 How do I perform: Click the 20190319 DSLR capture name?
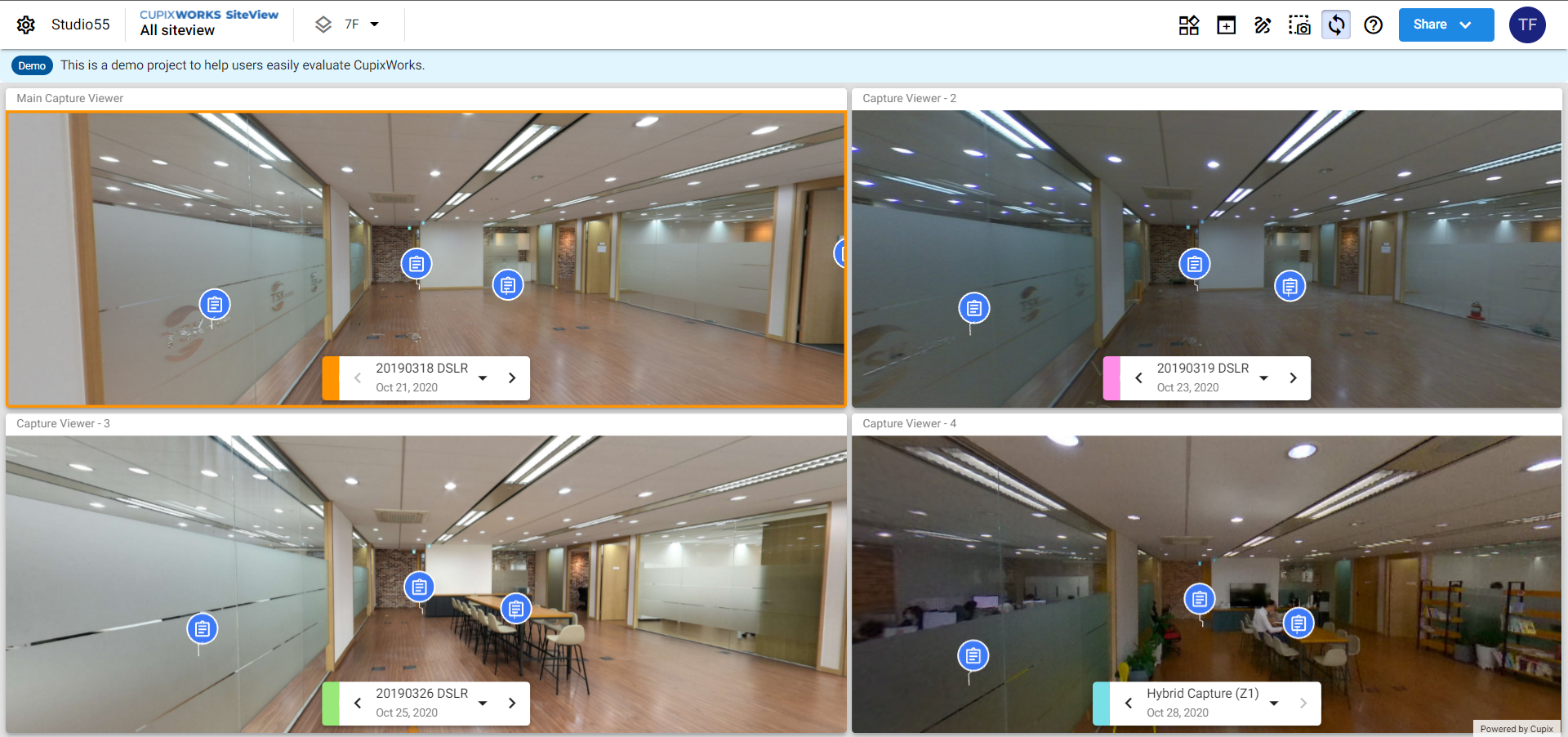tap(1203, 368)
